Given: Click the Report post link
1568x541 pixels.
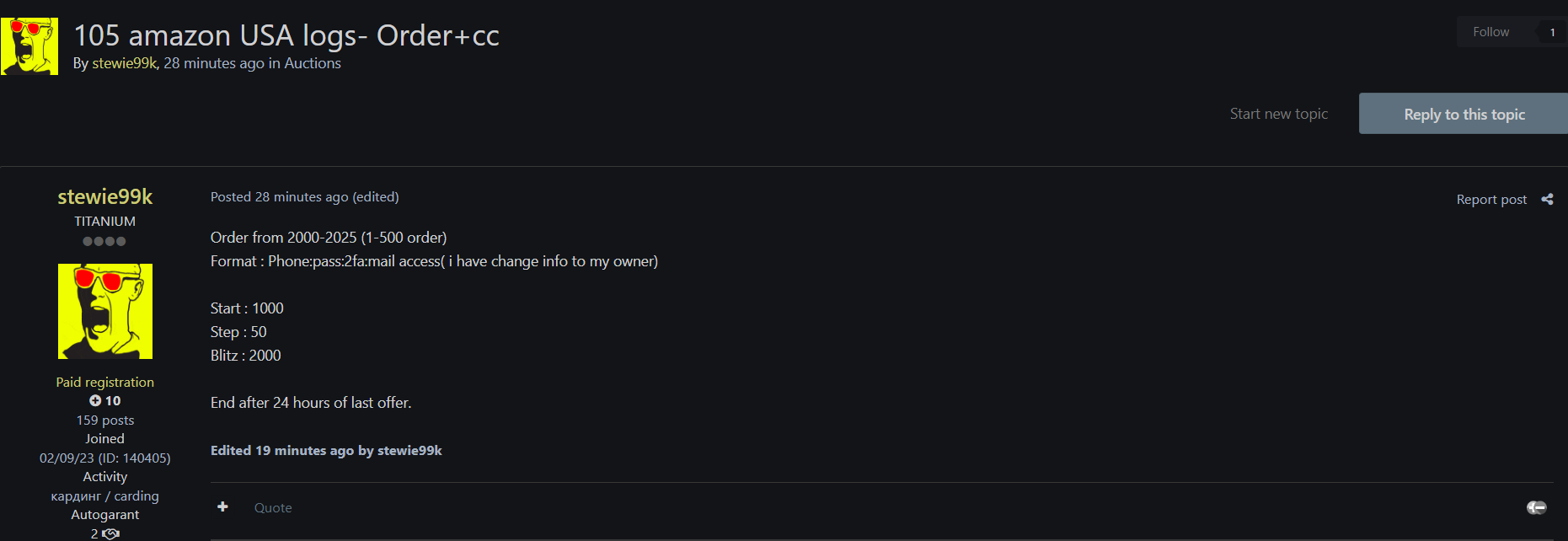Looking at the screenshot, I should [x=1491, y=200].
